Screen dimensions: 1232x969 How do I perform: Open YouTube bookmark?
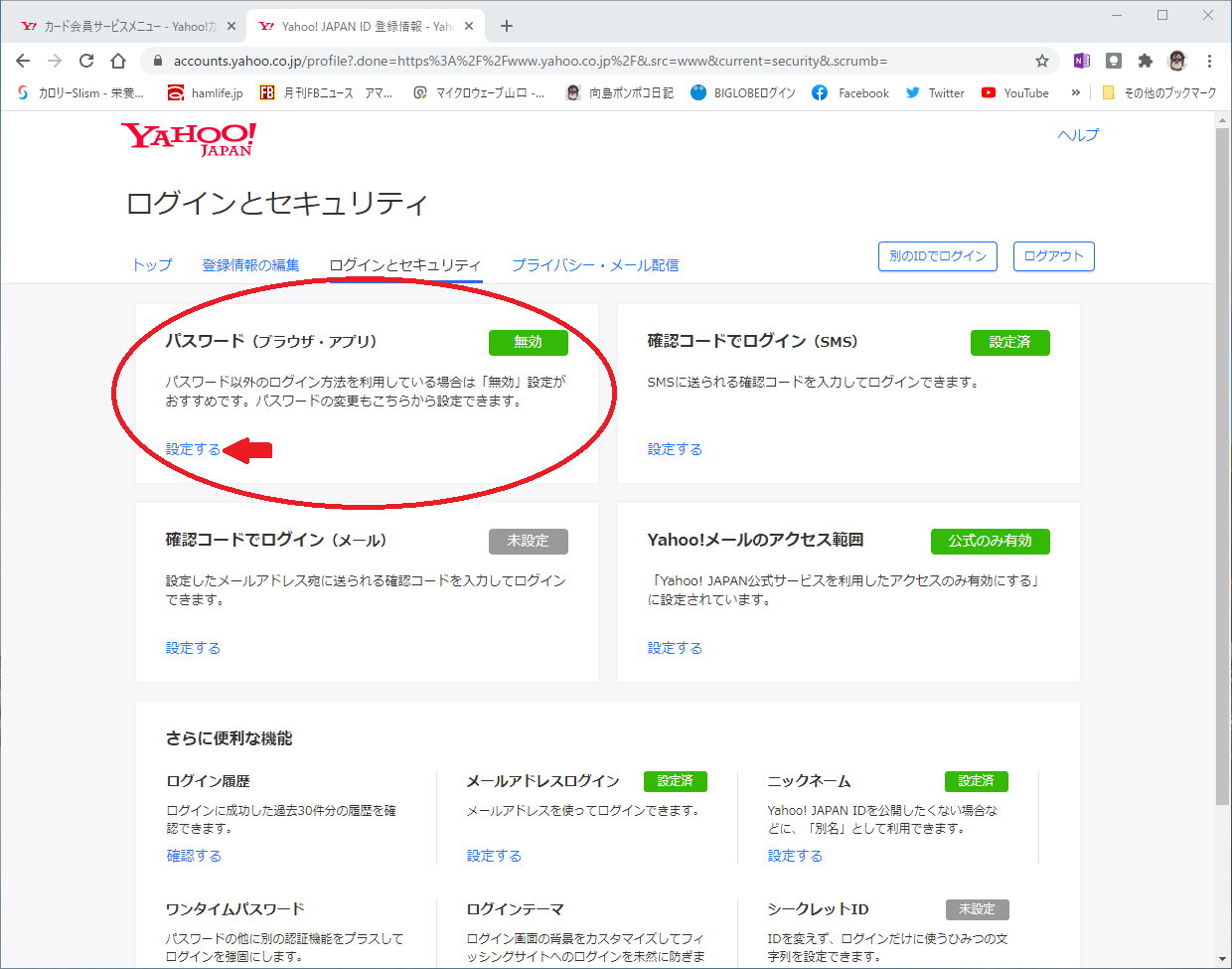(1015, 92)
